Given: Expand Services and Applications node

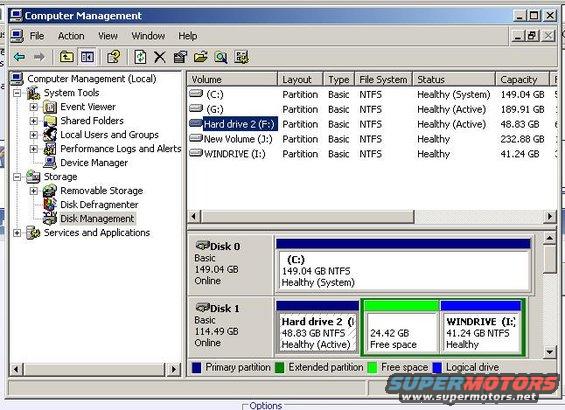Looking at the screenshot, I should [x=17, y=233].
